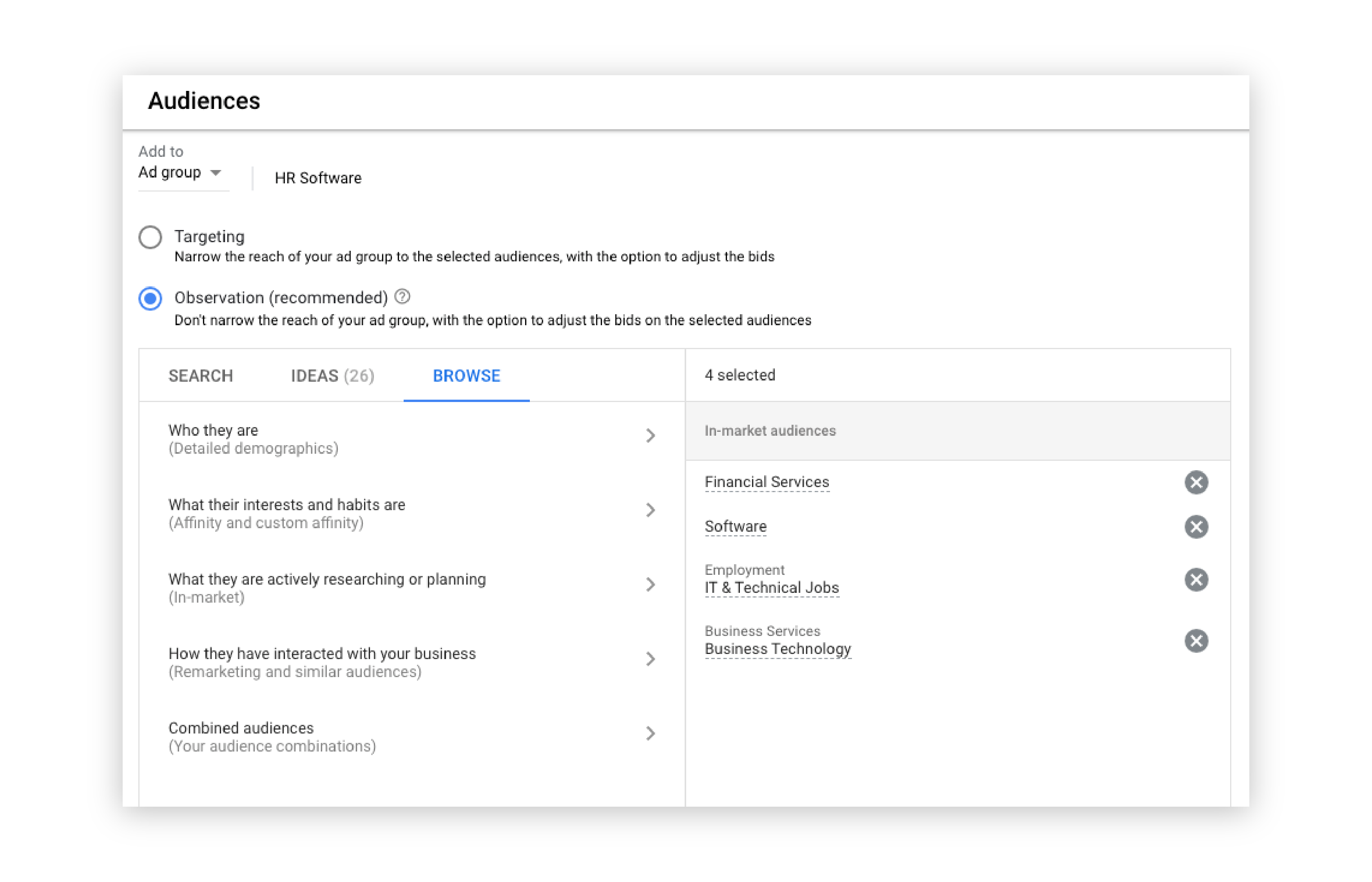The image size is (1372, 882).
Task: Open the Observation help icon
Action: (x=402, y=296)
